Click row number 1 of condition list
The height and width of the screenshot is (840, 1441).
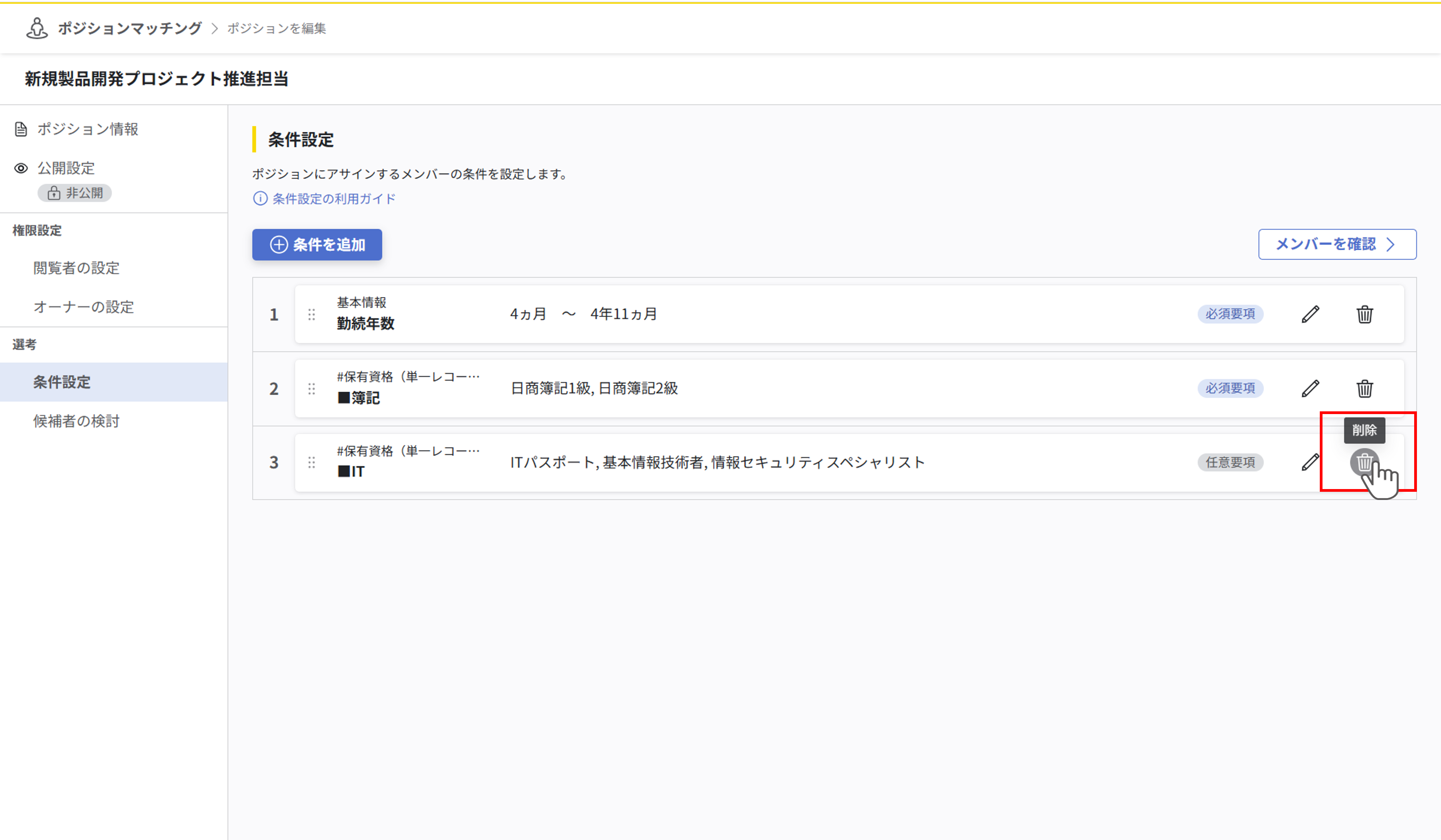coord(274,314)
